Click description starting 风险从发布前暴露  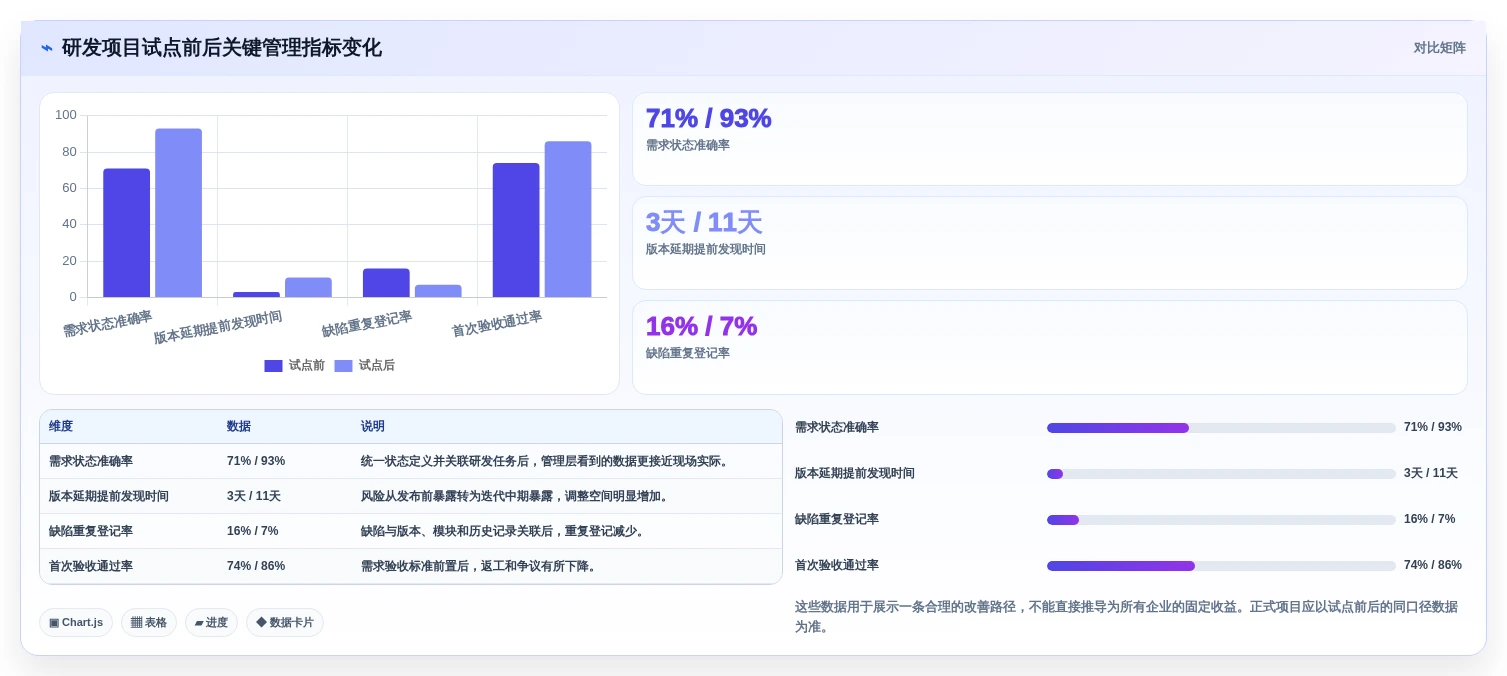click(516, 496)
